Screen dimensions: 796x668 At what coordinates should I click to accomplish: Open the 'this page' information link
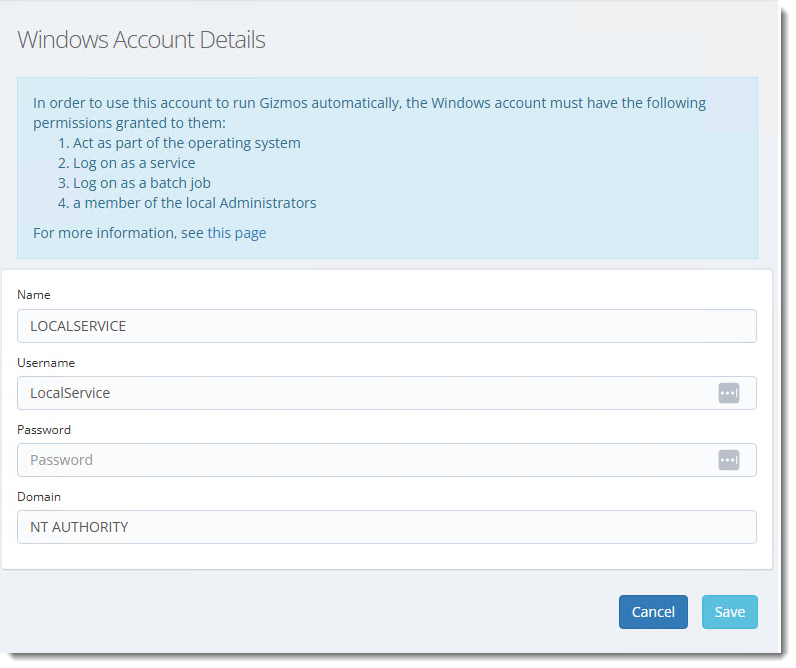click(237, 233)
